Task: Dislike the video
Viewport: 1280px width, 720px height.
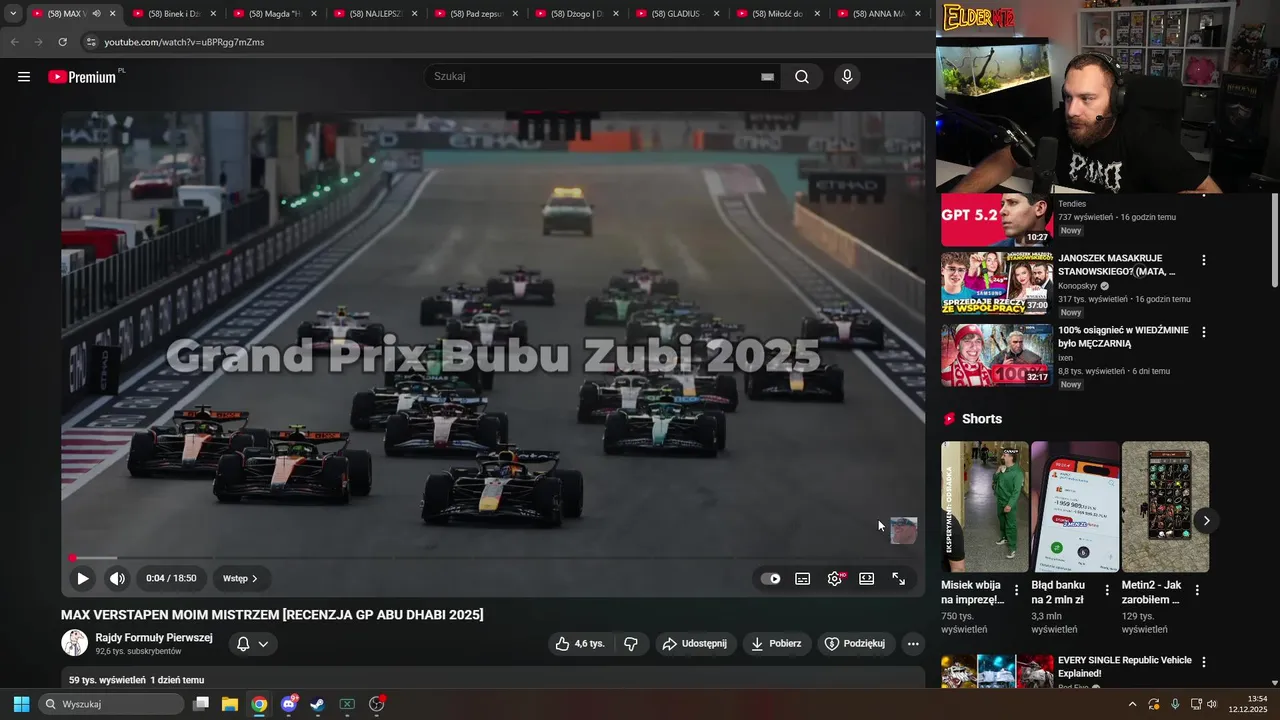Action: point(631,643)
